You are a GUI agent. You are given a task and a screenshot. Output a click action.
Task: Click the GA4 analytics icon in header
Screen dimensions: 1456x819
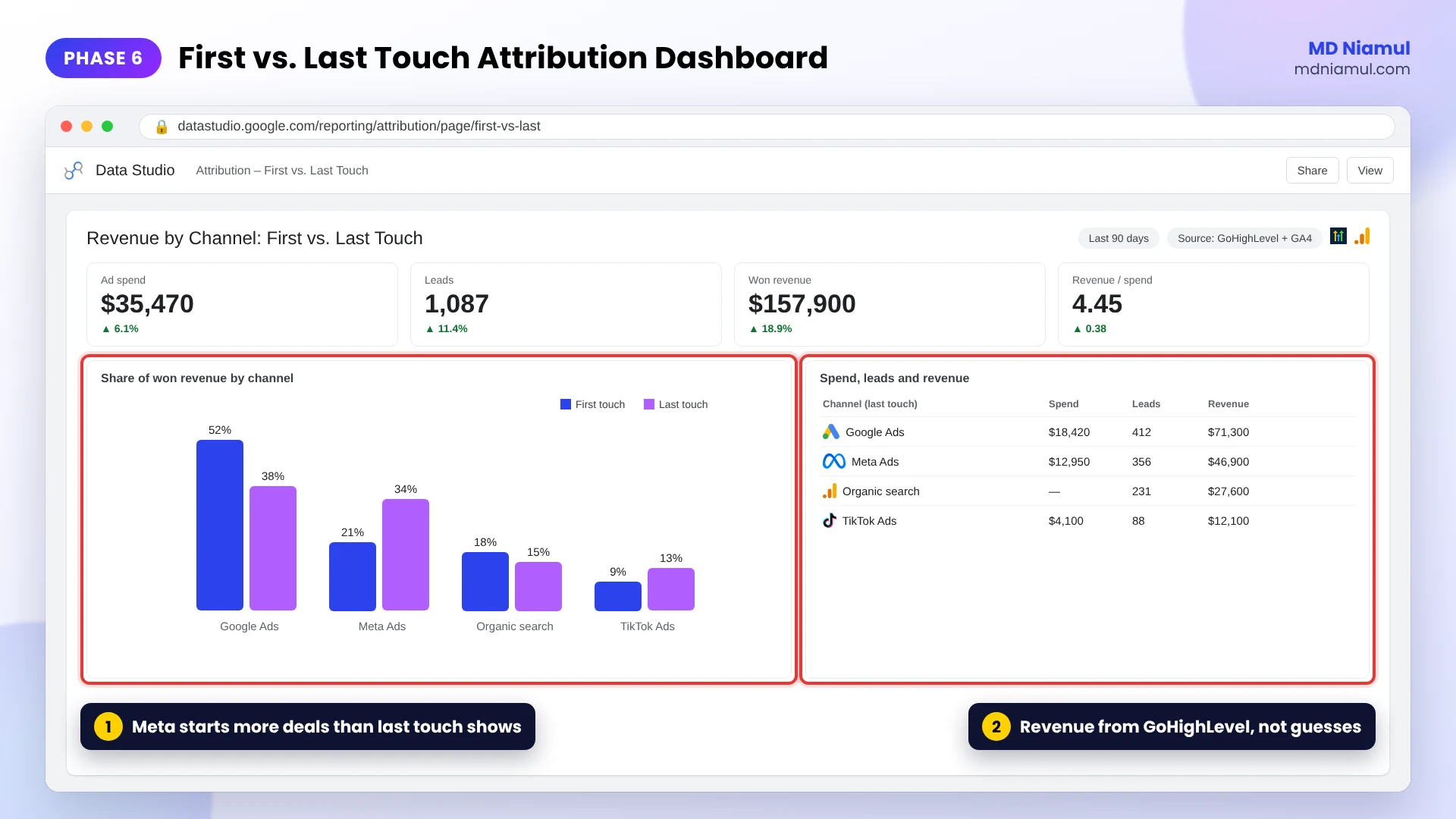coord(1362,237)
